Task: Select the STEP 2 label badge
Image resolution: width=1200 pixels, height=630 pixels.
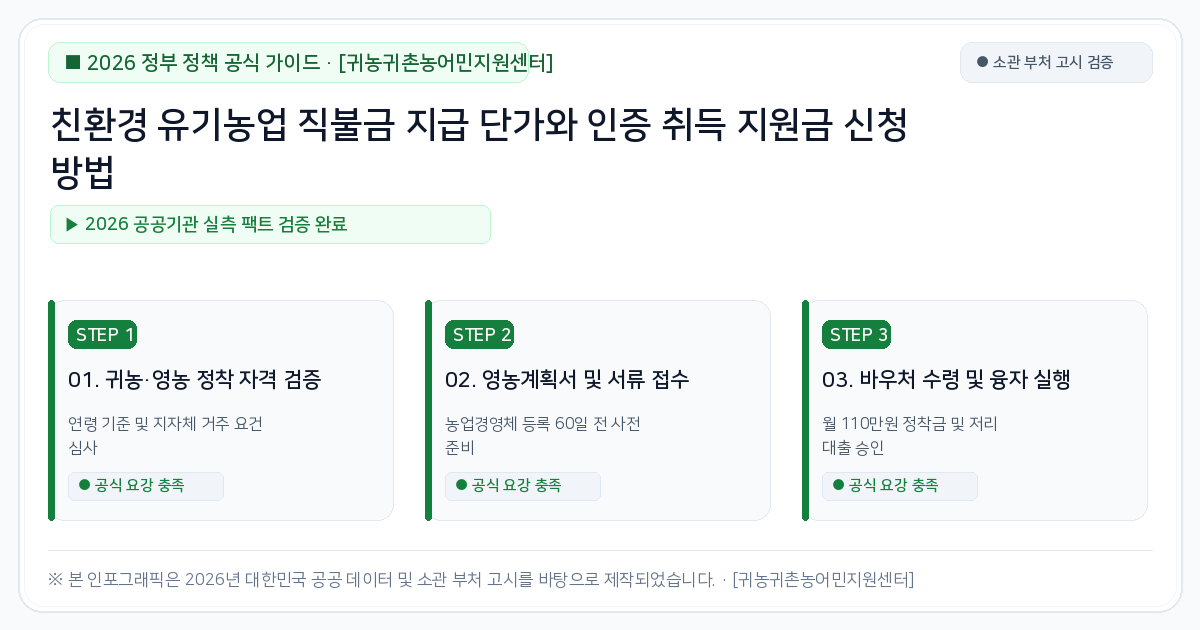Action: [479, 335]
